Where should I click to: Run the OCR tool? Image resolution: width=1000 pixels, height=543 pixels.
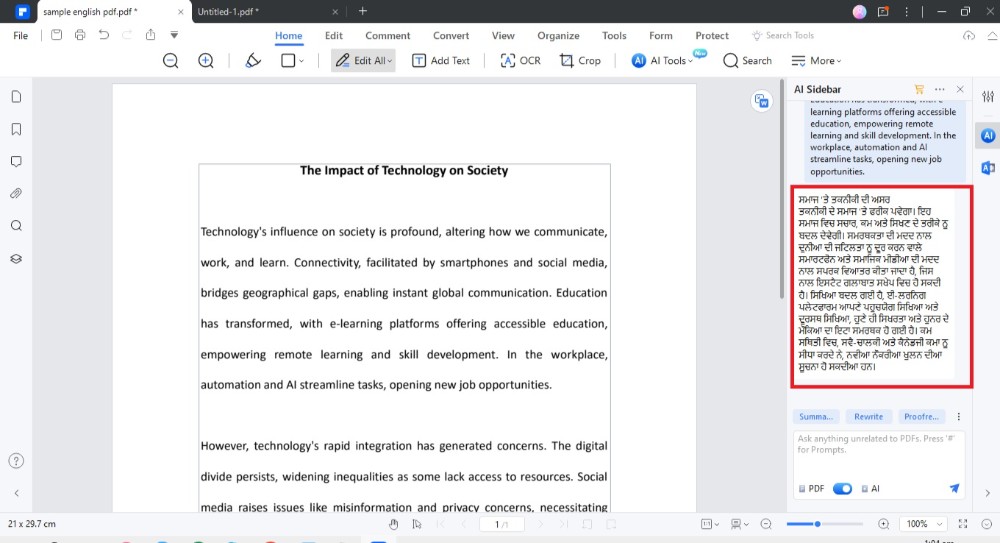click(x=520, y=61)
